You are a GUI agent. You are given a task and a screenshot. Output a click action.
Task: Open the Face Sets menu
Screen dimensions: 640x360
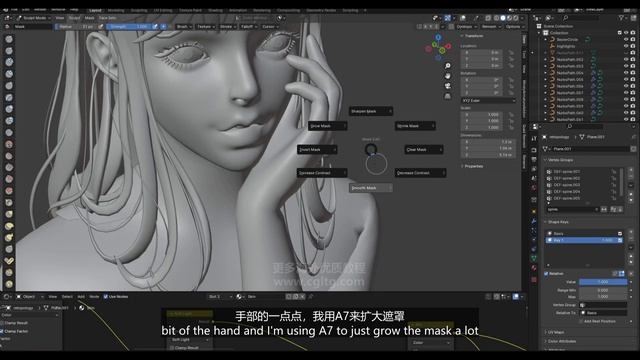pyautogui.click(x=107, y=18)
